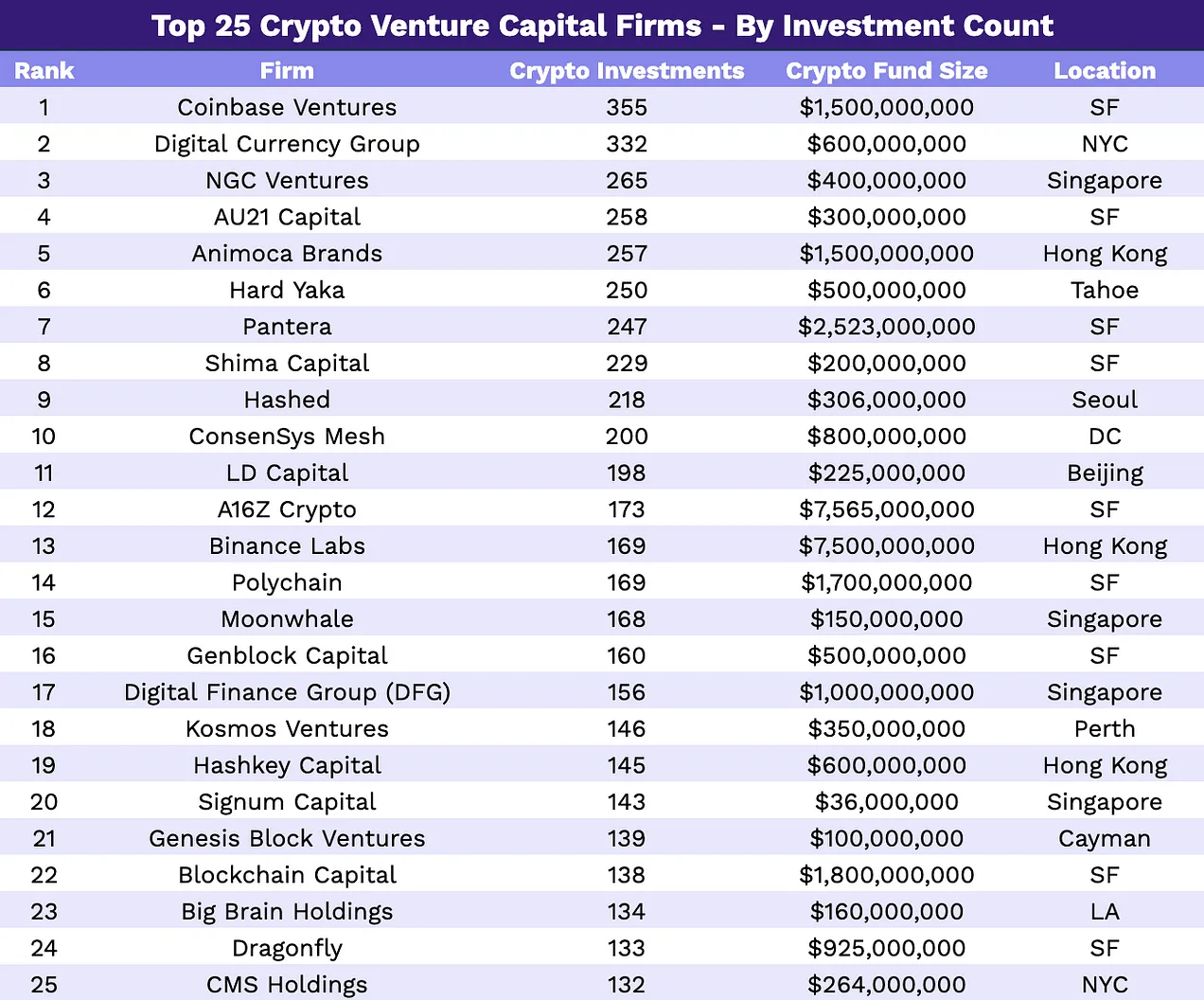Click the 355 investments count cell
The image size is (1204, 1000).
click(x=627, y=107)
